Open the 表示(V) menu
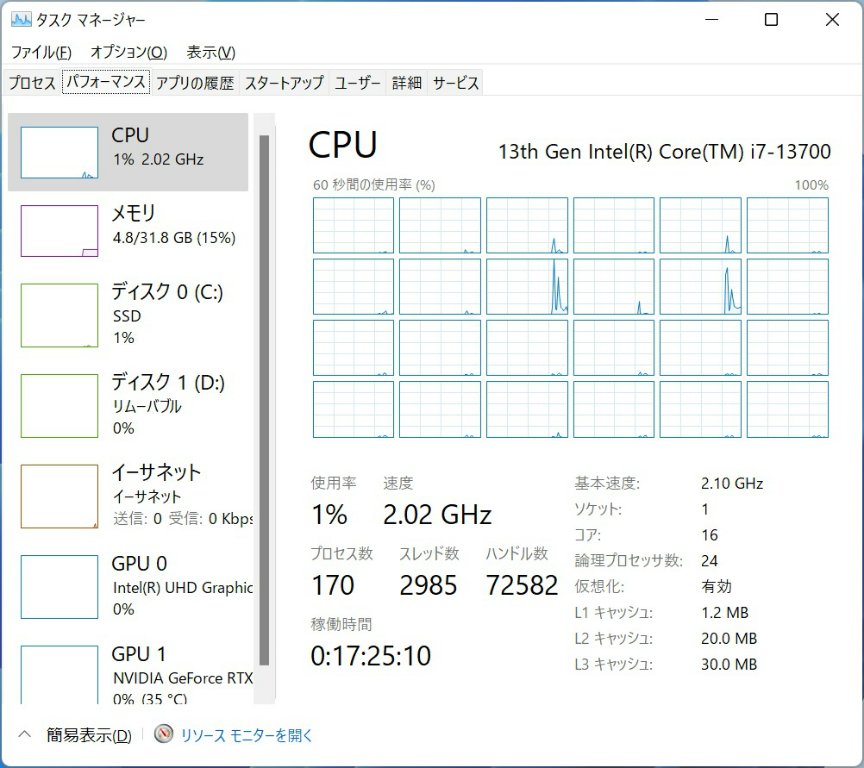 211,52
